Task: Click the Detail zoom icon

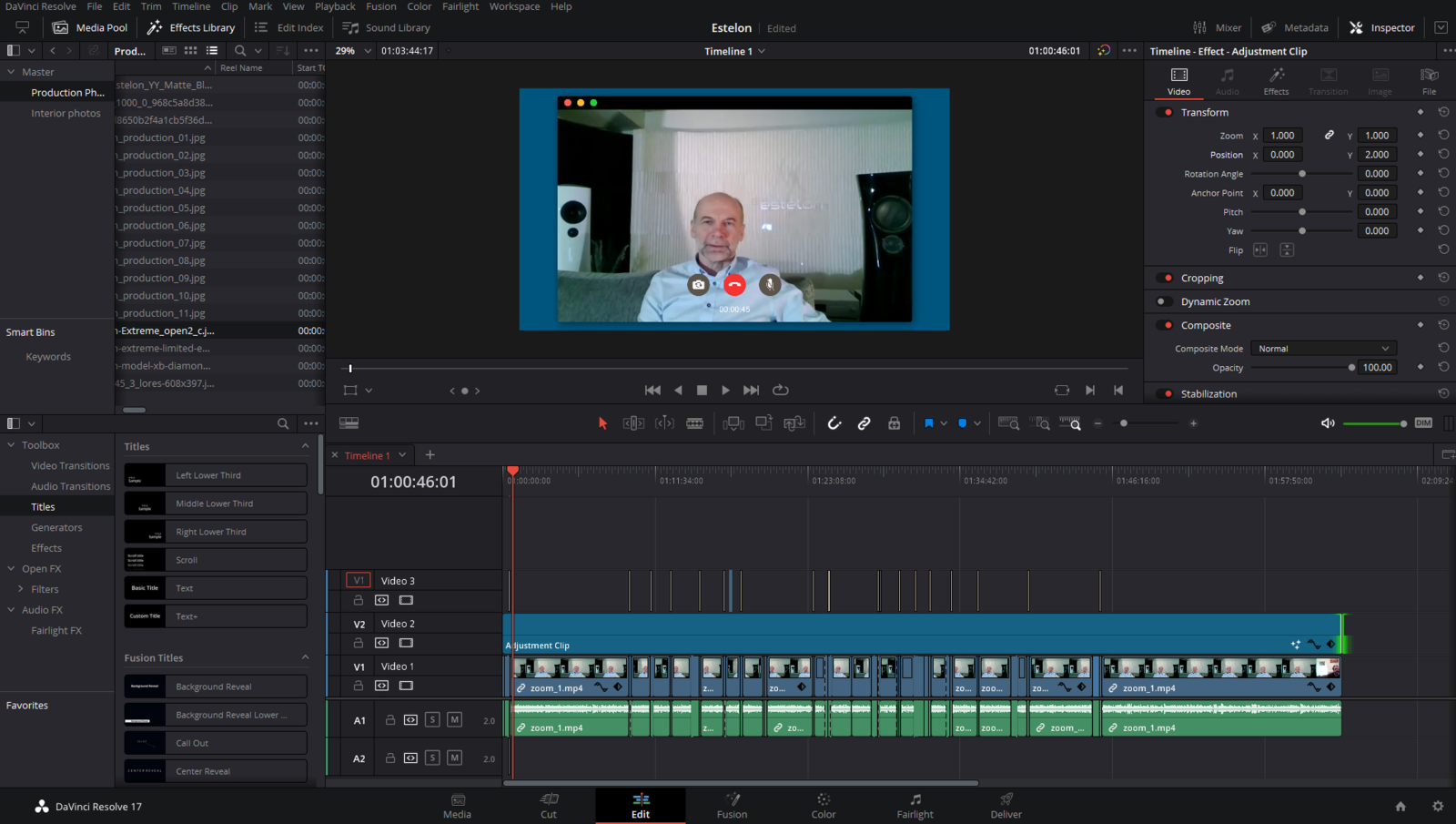Action: 1040,423
